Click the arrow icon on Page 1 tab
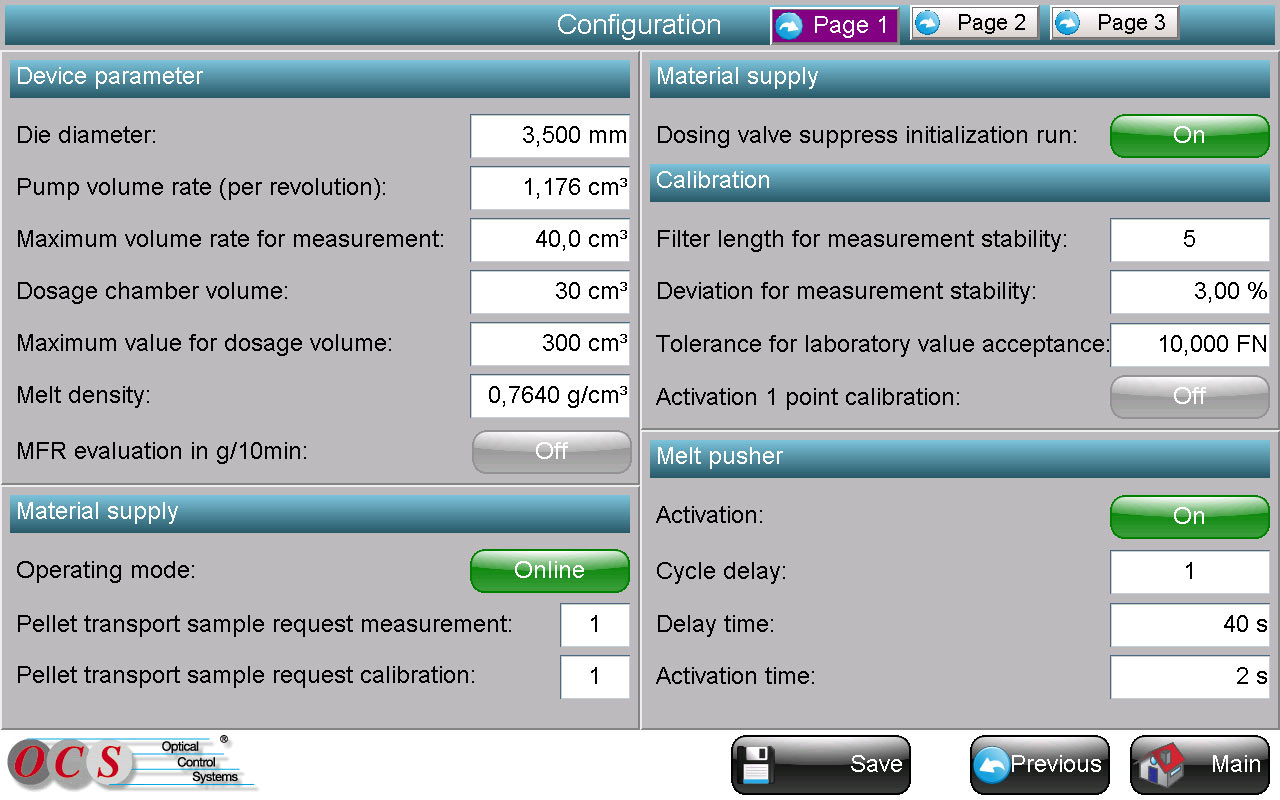 pos(789,26)
